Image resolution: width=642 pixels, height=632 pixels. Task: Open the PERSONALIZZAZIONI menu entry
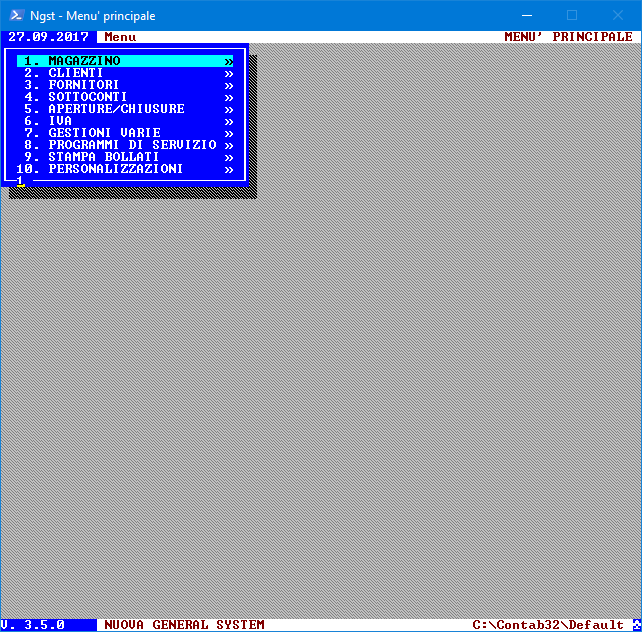pos(116,169)
